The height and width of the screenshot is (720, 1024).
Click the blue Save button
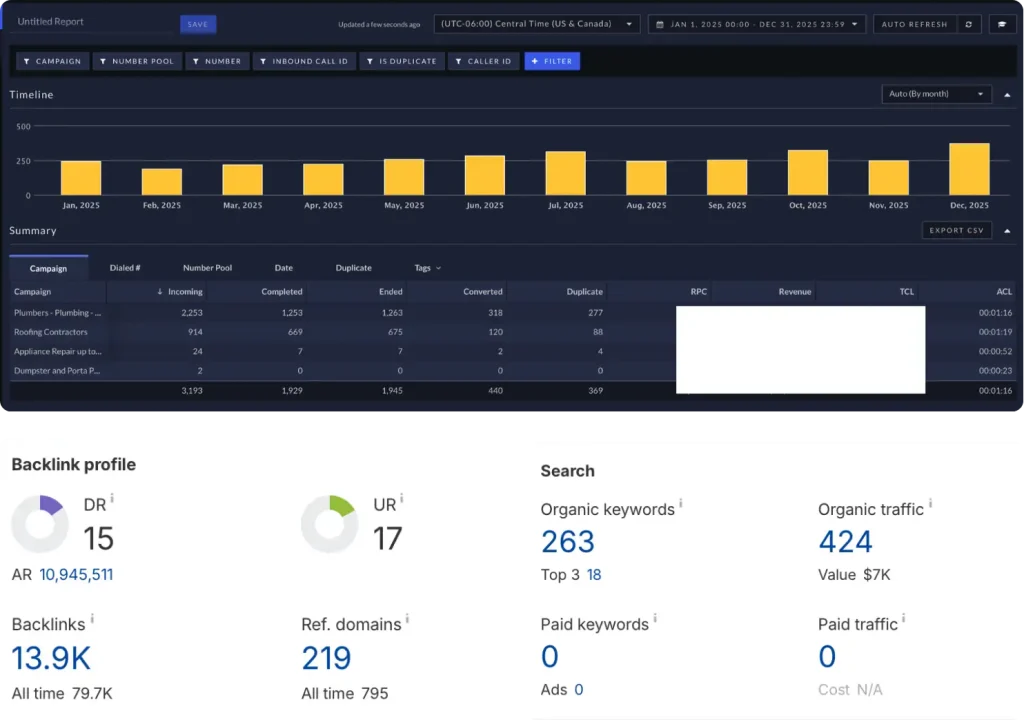[198, 24]
